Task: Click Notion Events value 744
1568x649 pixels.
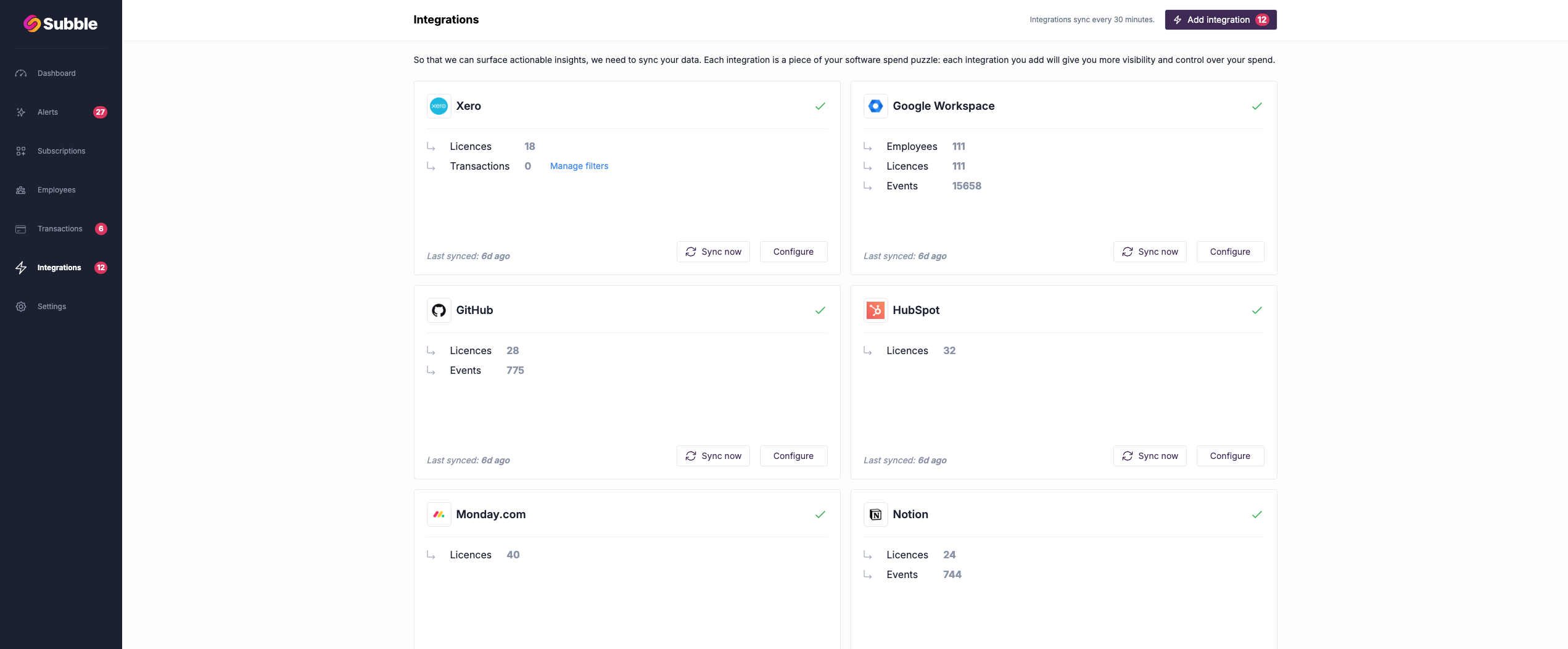Action: point(952,574)
